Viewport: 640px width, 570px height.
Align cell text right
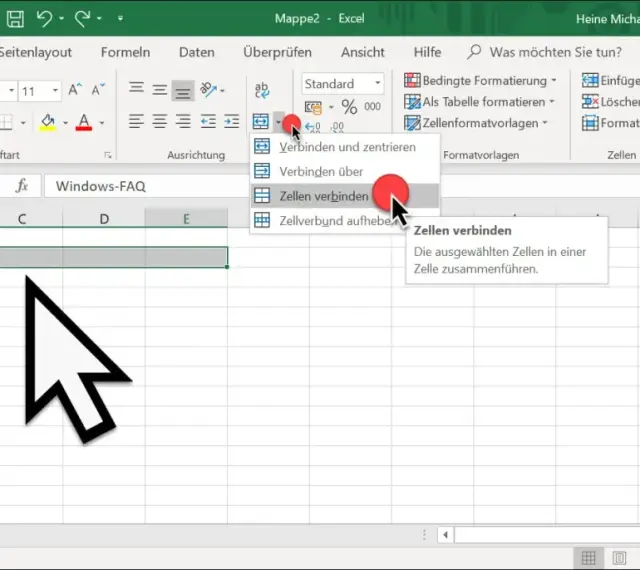point(183,121)
